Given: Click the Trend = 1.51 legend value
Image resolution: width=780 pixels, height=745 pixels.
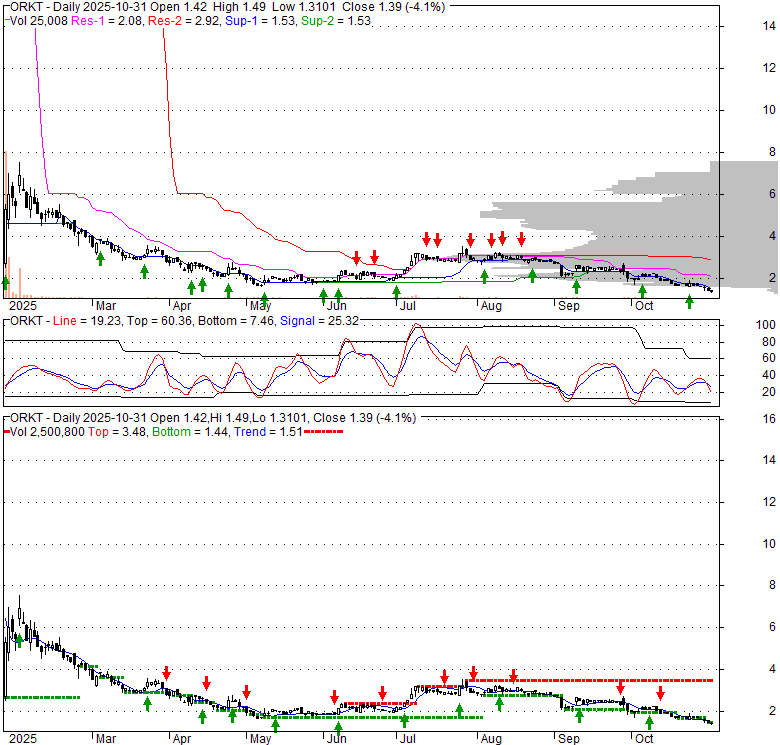Looking at the screenshot, I should coord(268,432).
